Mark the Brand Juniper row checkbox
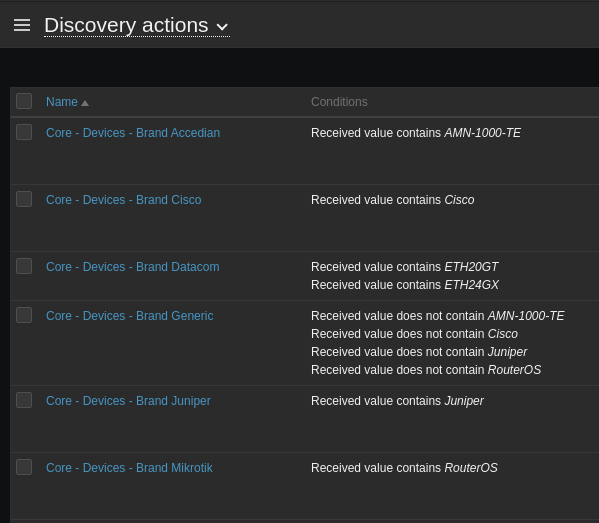 point(24,400)
